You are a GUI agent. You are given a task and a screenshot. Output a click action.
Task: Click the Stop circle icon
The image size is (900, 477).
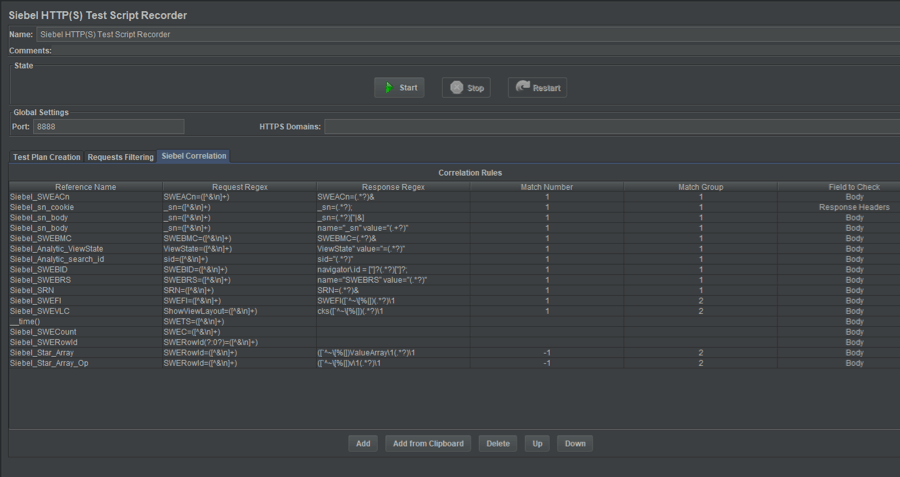pos(456,87)
